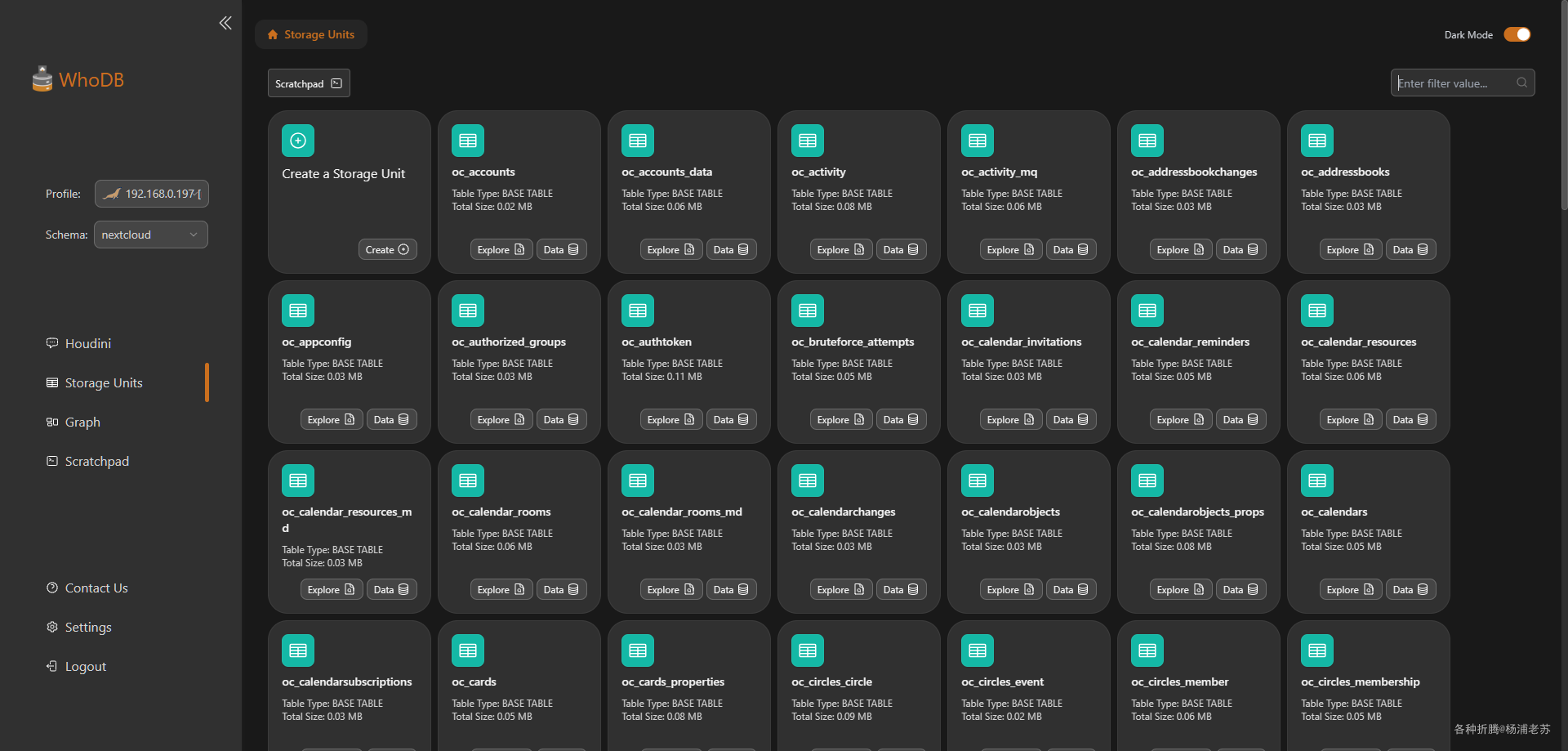Click the oc_appconfig table icon

[298, 311]
